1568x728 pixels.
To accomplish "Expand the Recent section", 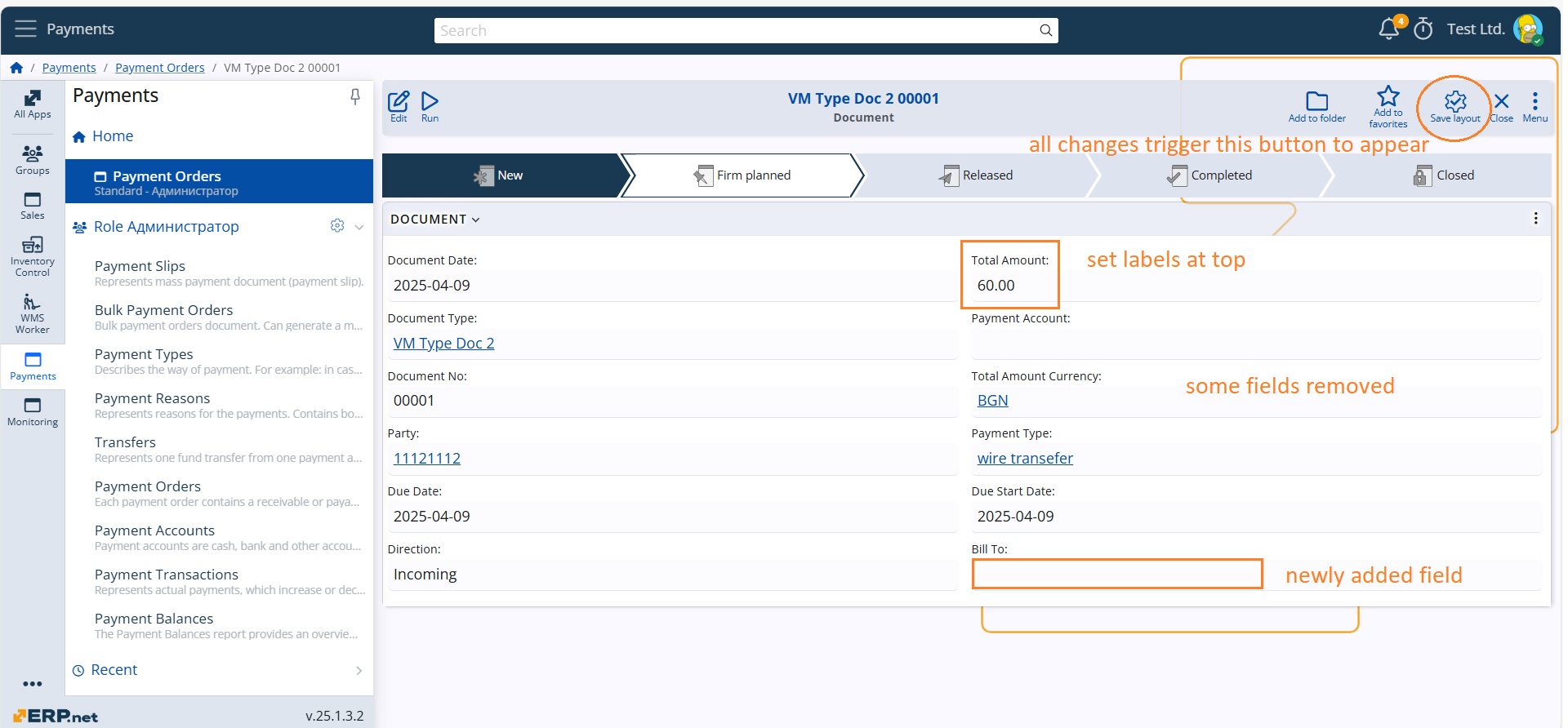I will pyautogui.click(x=359, y=670).
